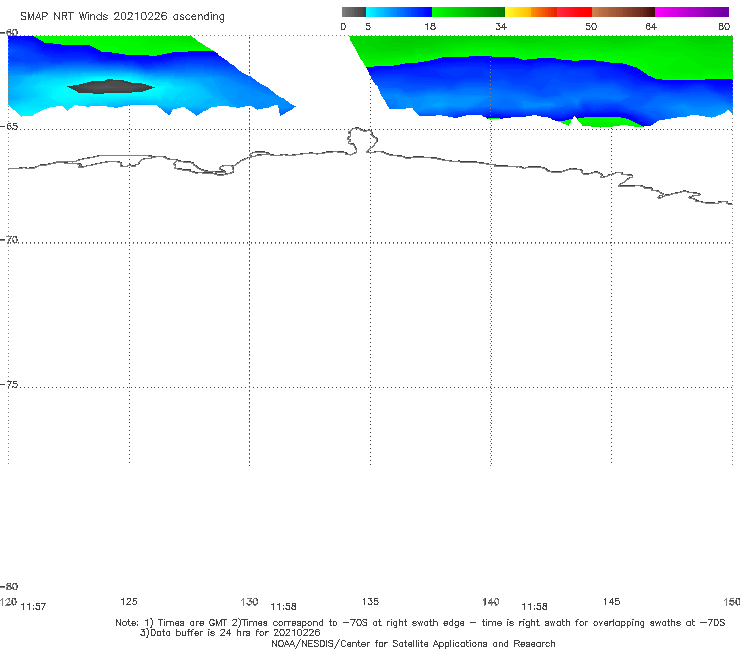Click the looped coastline peninsula near longitude 135
740x650 pixels.
pos(362,140)
